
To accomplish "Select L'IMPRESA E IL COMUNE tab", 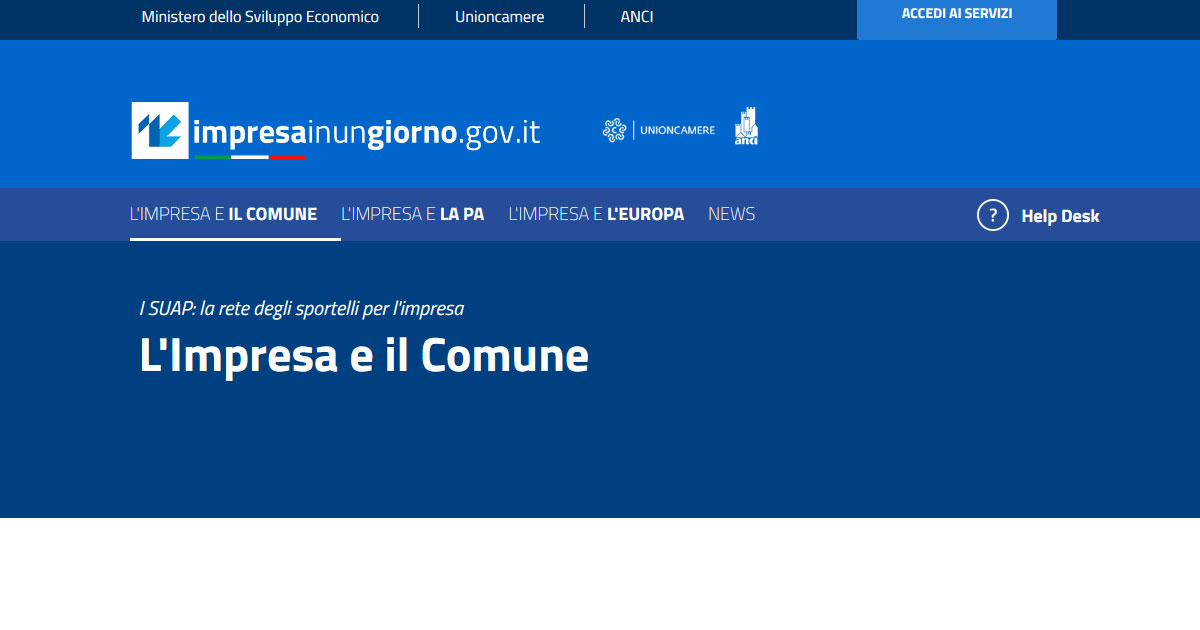I will coord(223,214).
